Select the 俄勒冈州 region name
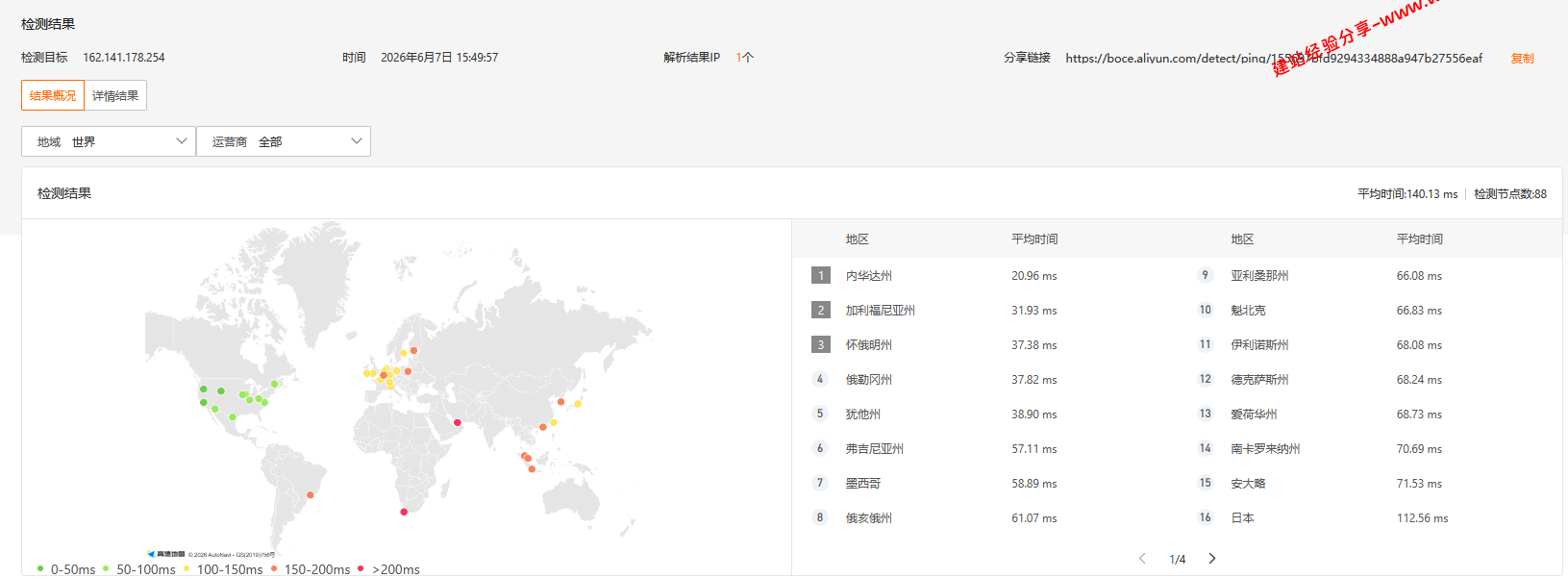1568x578 pixels. (x=869, y=379)
